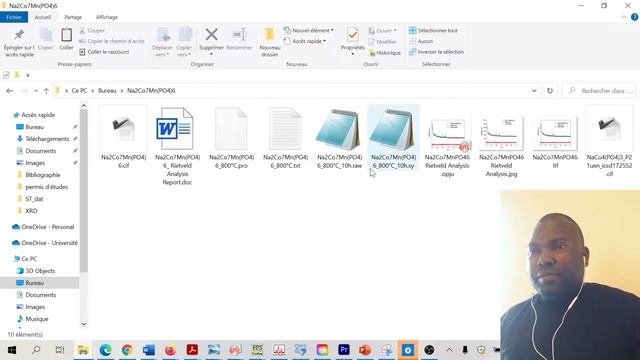640x360 pixels.
Task: Select file Na2Co7Mn(PO4)6_800°C_10h.xy
Action: tap(393, 138)
